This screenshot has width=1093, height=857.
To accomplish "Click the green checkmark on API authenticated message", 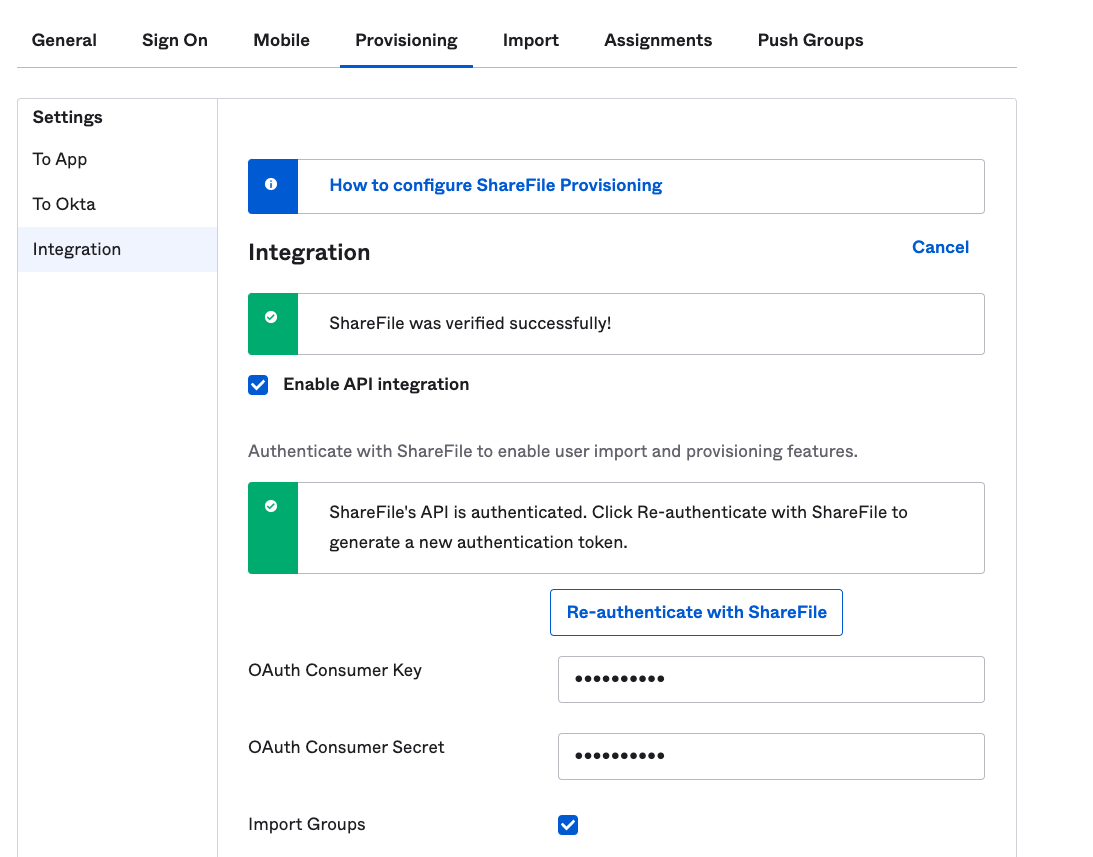I will pyautogui.click(x=272, y=505).
